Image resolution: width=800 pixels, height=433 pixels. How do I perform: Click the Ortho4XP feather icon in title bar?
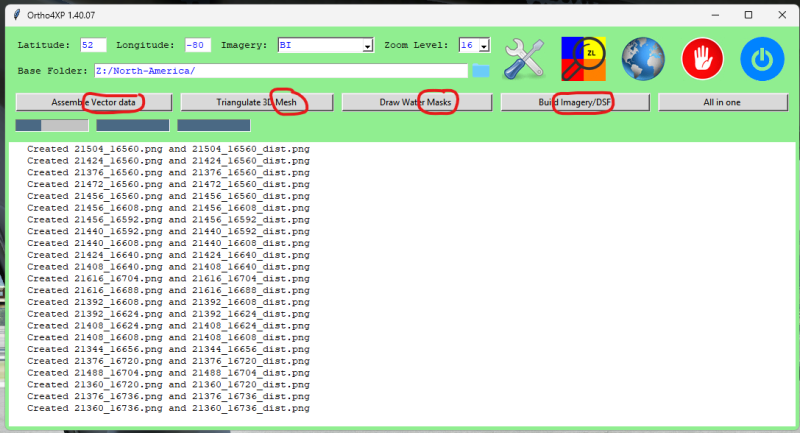(x=12, y=15)
